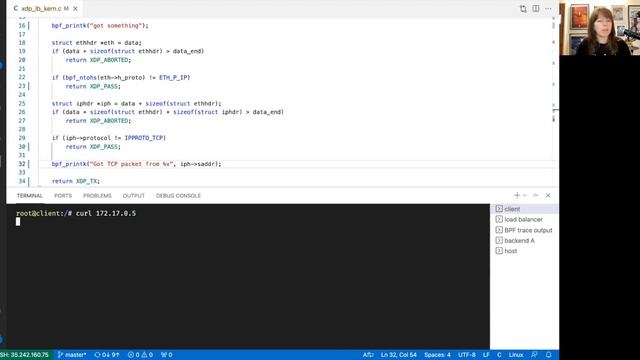Maximize the panel with the chevron-up icon
Image resolution: width=640 pixels, height=360 pixels.
point(536,196)
